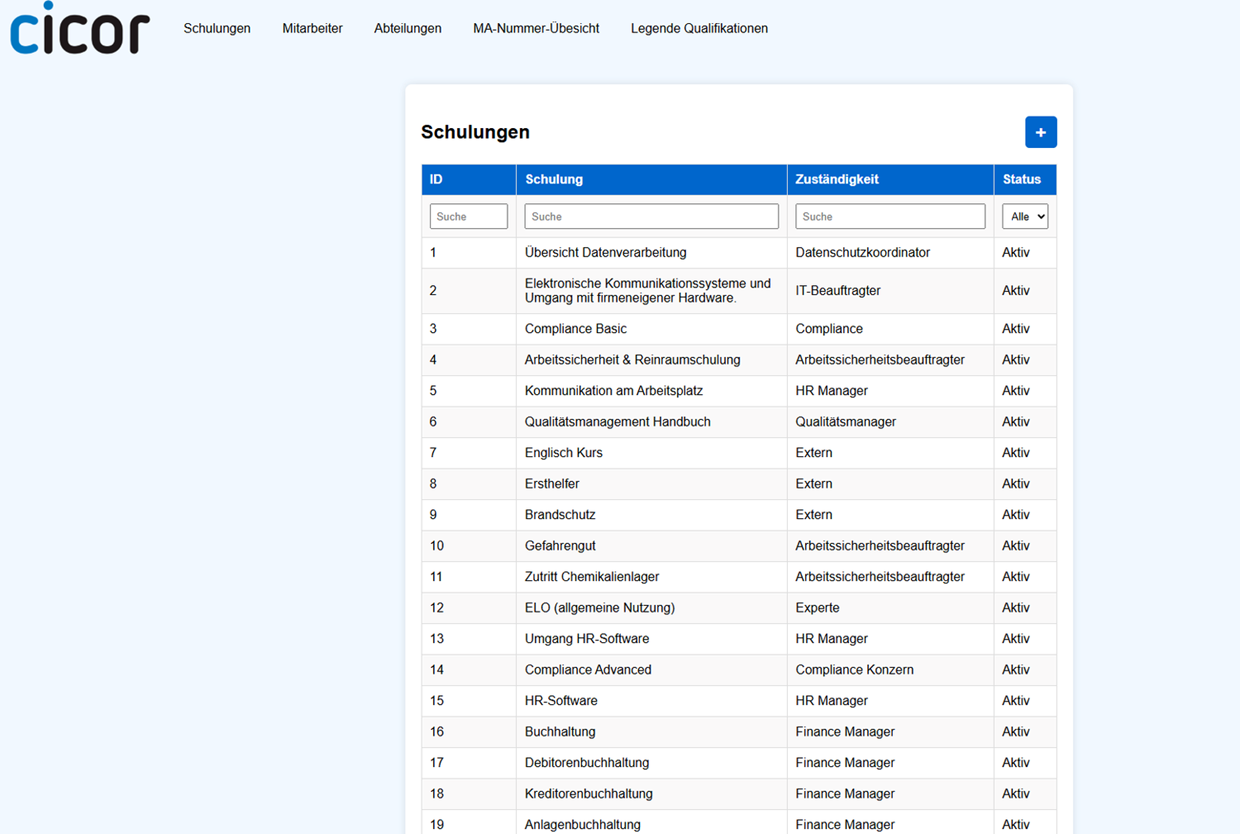The width and height of the screenshot is (1240, 834).
Task: Click the Zuständigkeit search box
Action: pos(890,216)
